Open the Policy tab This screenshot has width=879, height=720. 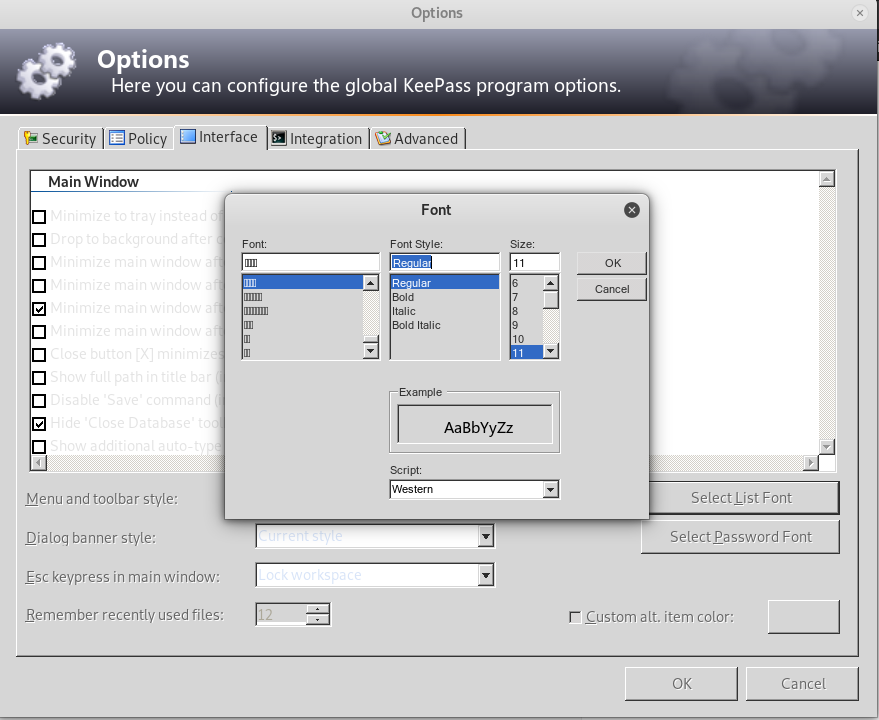138,139
